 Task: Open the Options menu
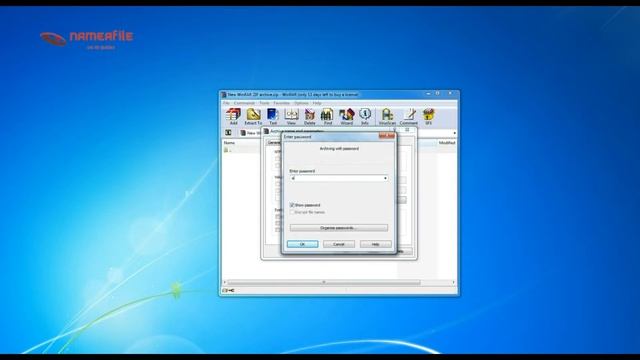(301, 103)
